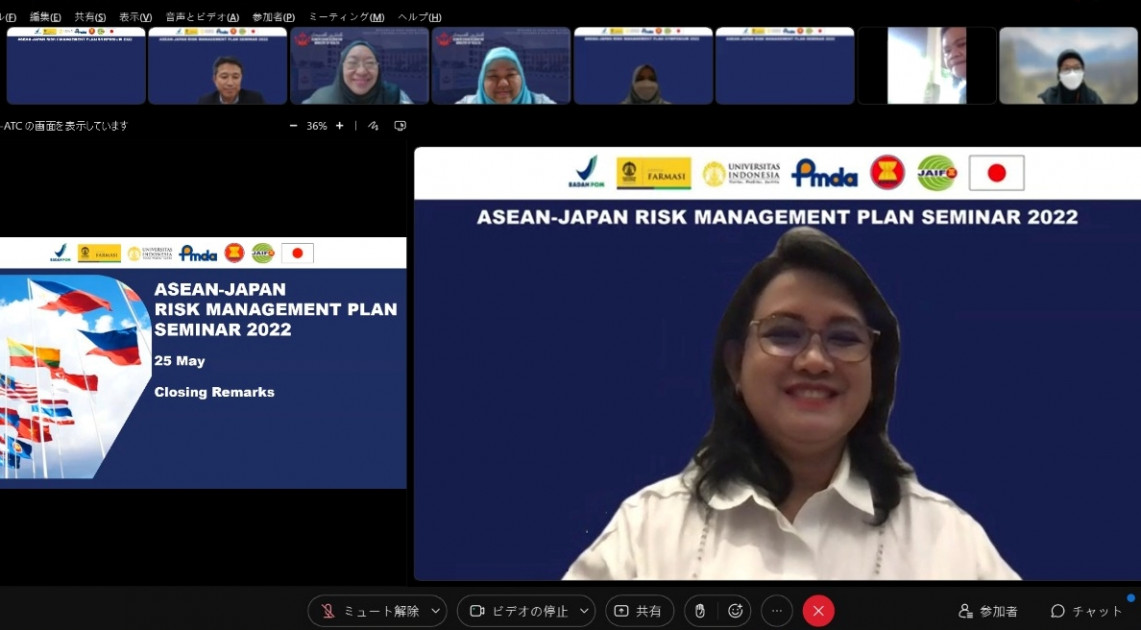
Task: Open the more options ellipsis button
Action: 777,611
